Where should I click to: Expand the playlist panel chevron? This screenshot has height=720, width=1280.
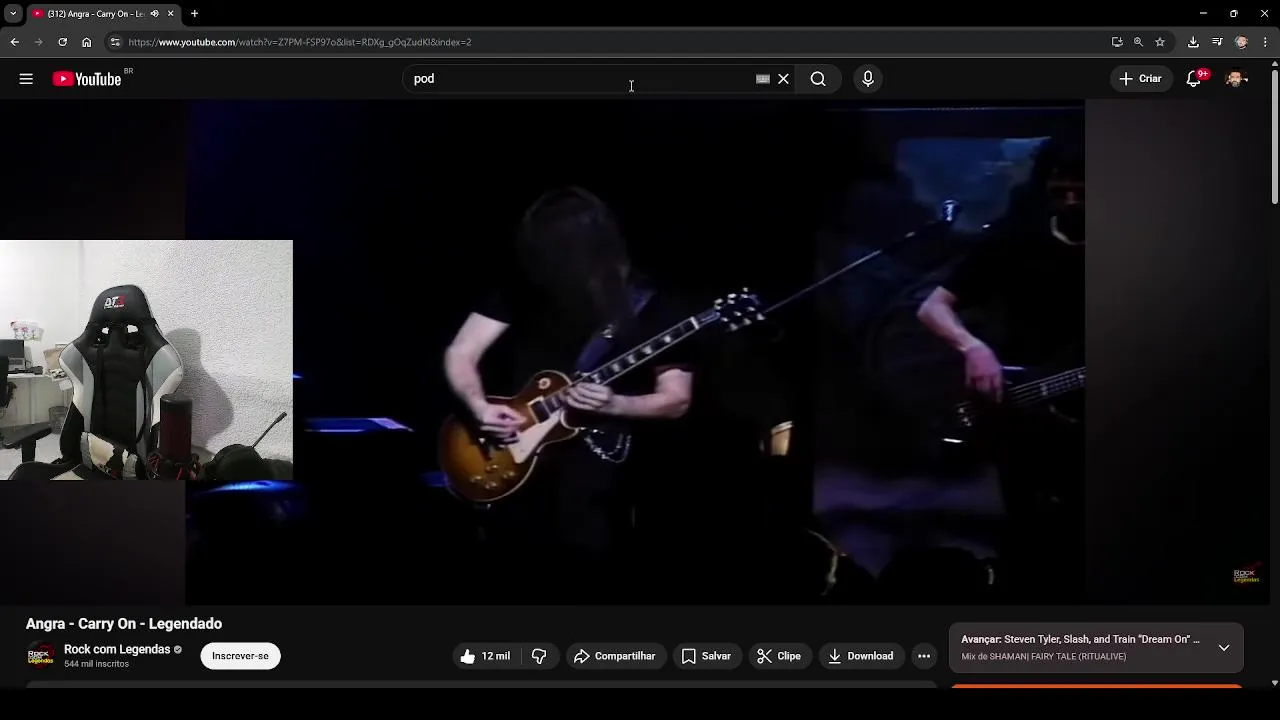pos(1224,648)
